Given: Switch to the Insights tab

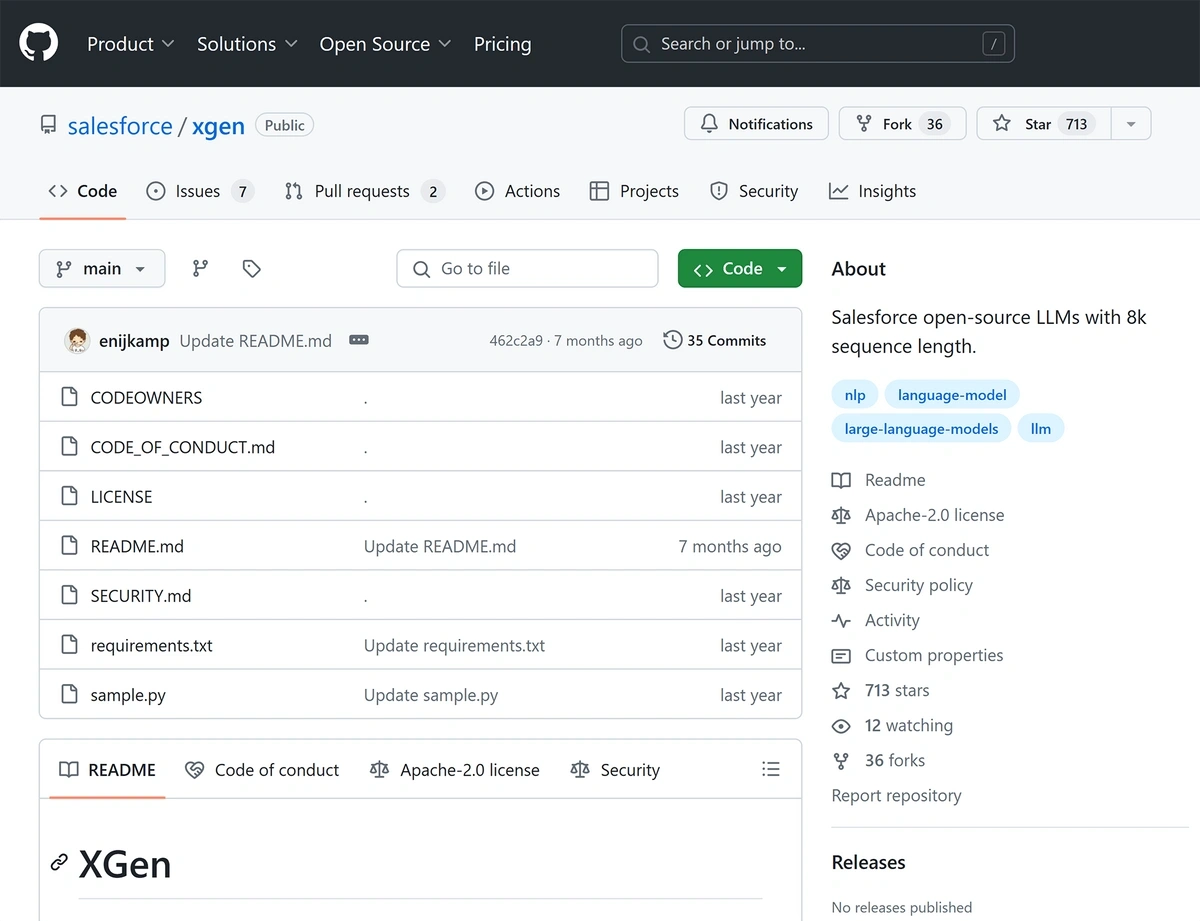Looking at the screenshot, I should (872, 191).
